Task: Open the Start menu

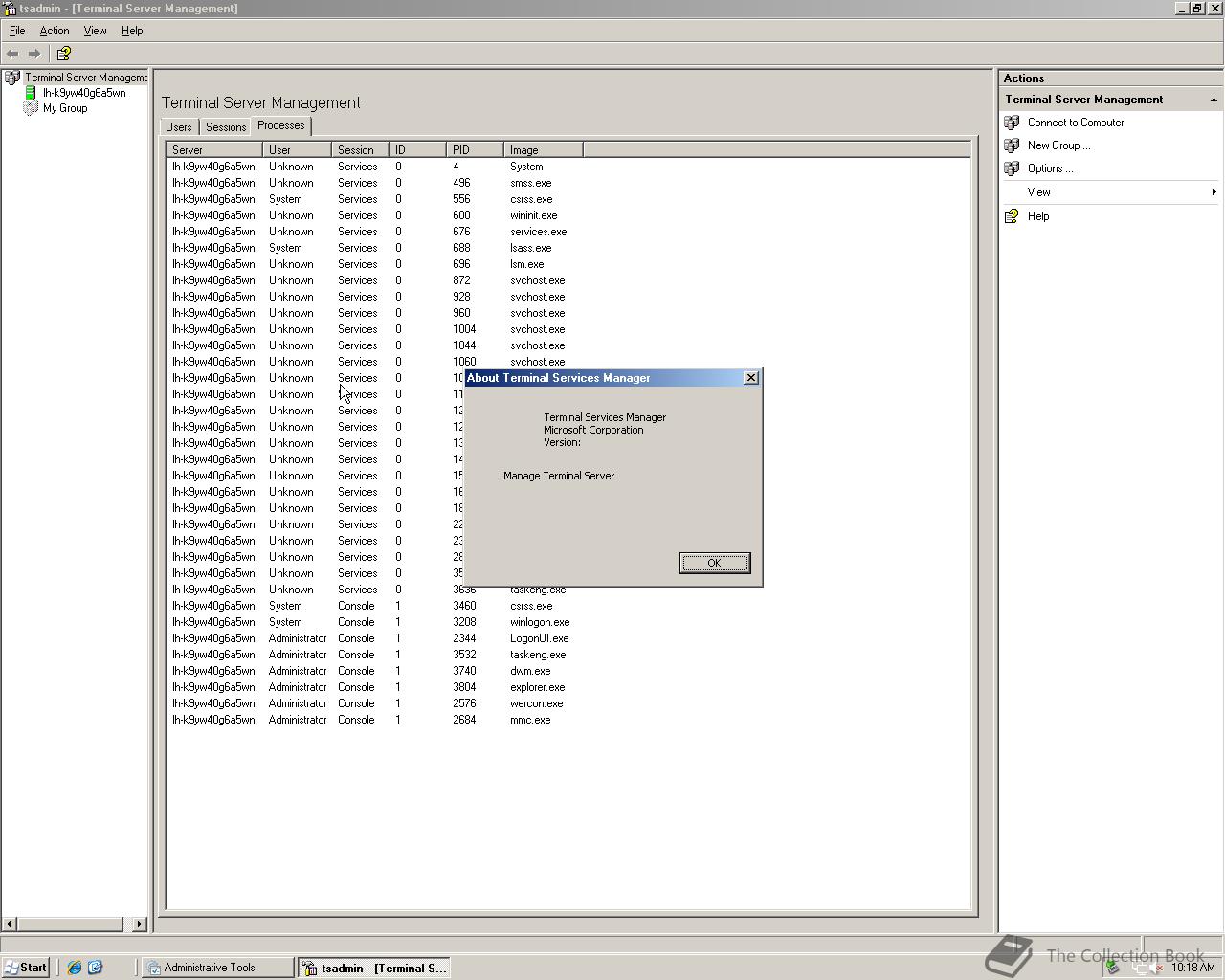Action: (26, 968)
